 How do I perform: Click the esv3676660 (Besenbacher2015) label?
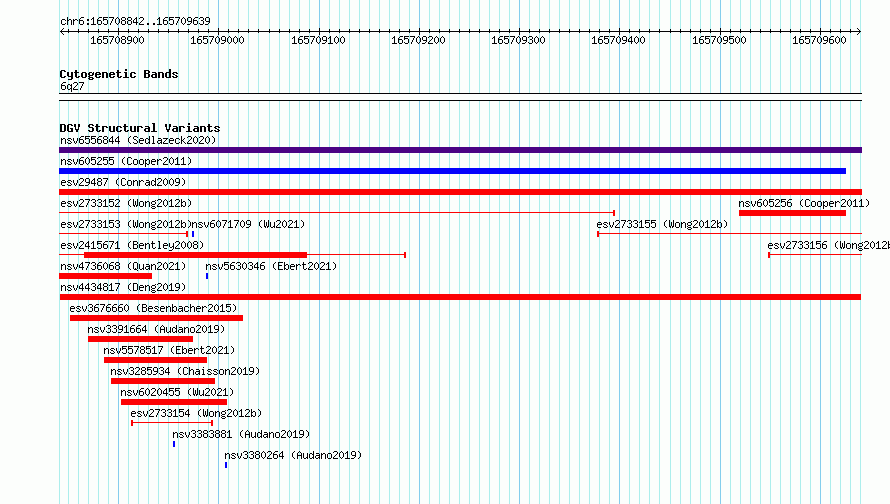click(153, 308)
